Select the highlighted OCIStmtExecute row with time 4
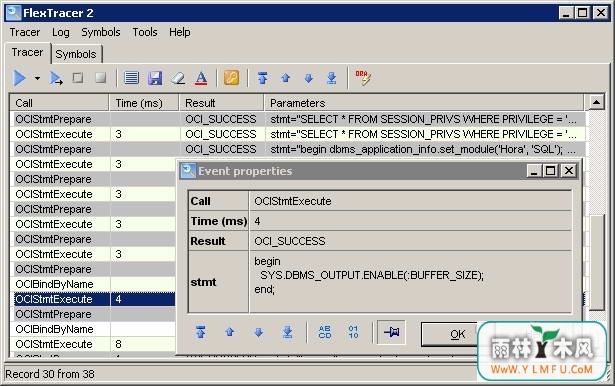 pyautogui.click(x=95, y=299)
